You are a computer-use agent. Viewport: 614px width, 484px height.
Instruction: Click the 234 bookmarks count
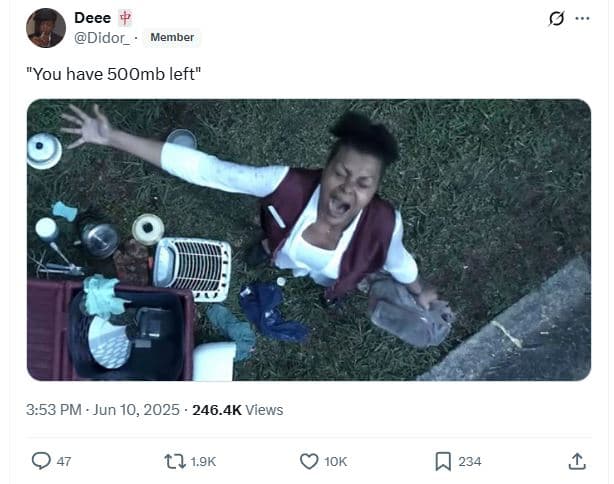point(469,461)
